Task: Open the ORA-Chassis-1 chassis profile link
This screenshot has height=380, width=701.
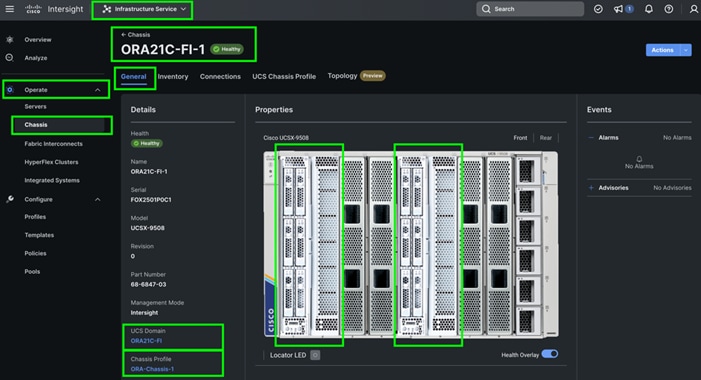Action: [152, 369]
